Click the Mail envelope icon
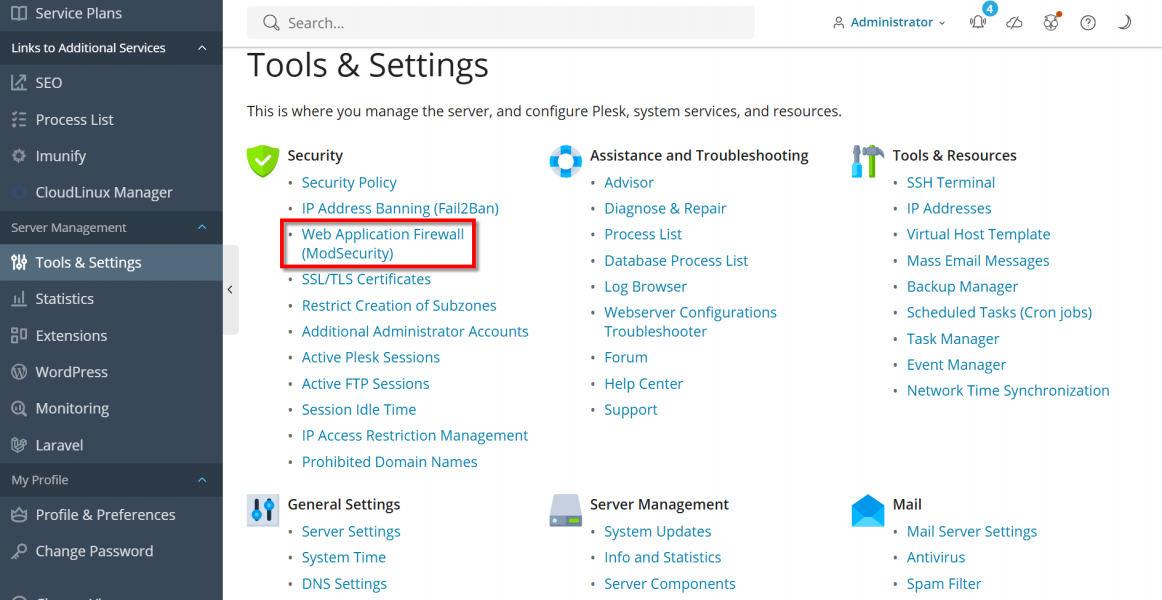1162x600 pixels. click(868, 510)
